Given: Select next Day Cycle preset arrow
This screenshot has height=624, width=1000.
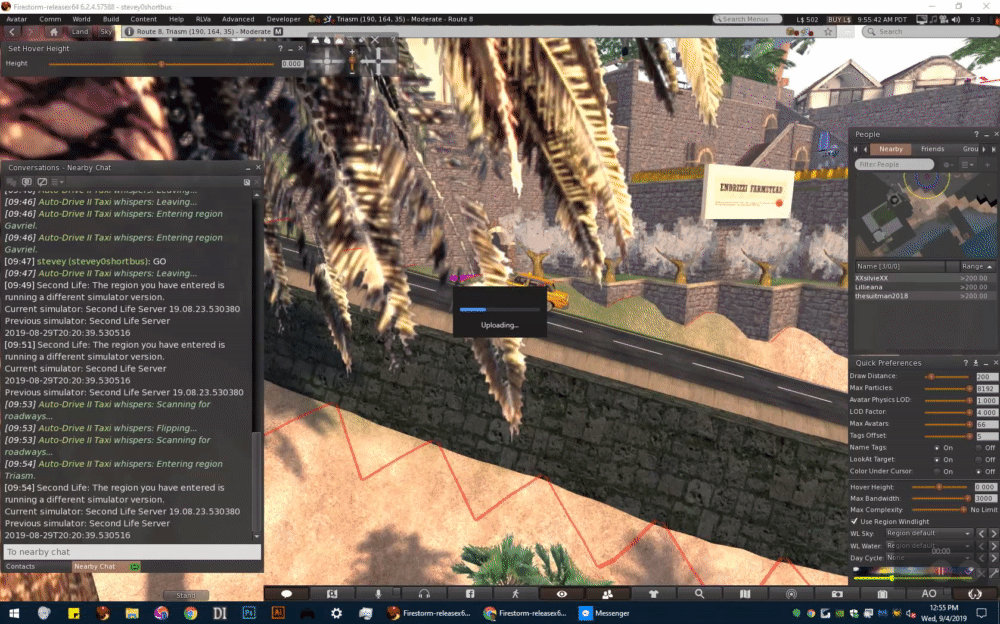Looking at the screenshot, I should 993,557.
